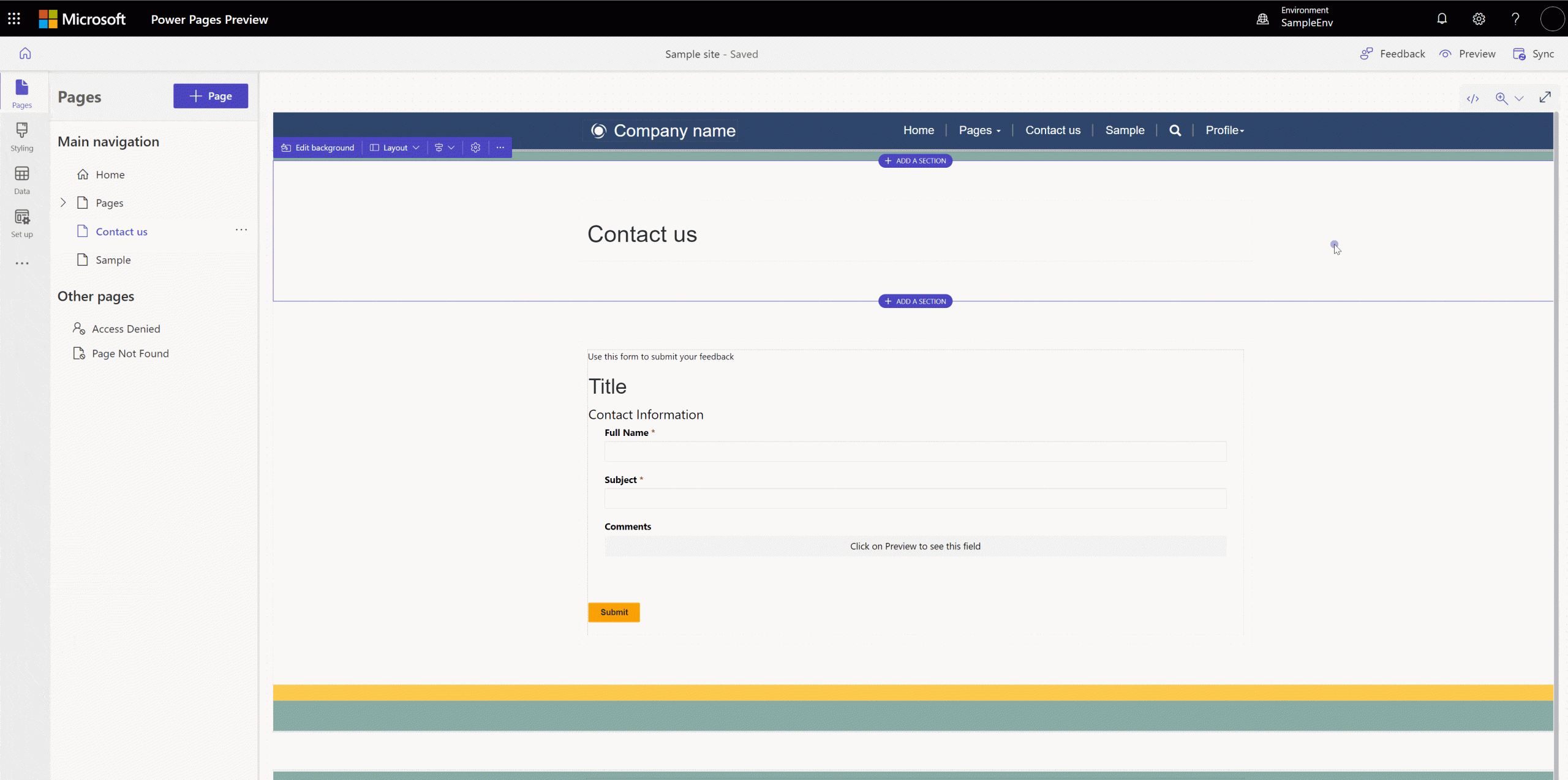The width and height of the screenshot is (1568, 780).
Task: Click the notifications bell icon
Action: pyautogui.click(x=1442, y=19)
